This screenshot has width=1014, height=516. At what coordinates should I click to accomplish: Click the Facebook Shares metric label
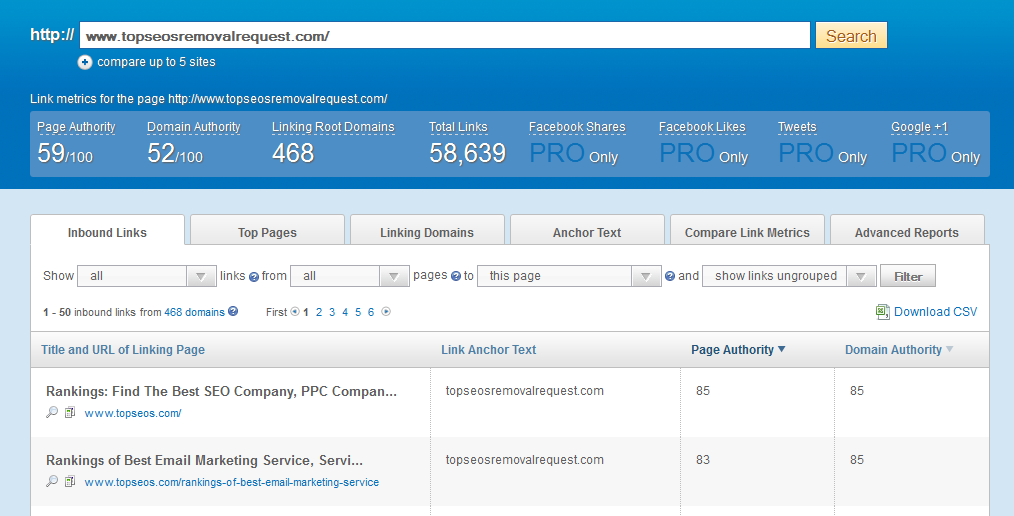pyautogui.click(x=577, y=127)
